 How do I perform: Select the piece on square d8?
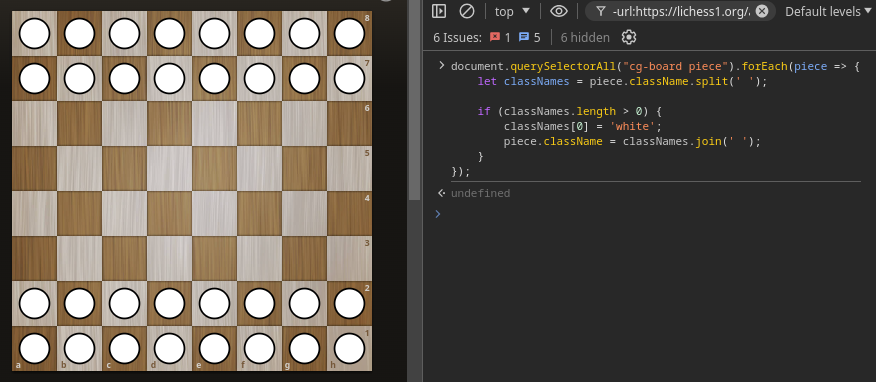(x=169, y=34)
